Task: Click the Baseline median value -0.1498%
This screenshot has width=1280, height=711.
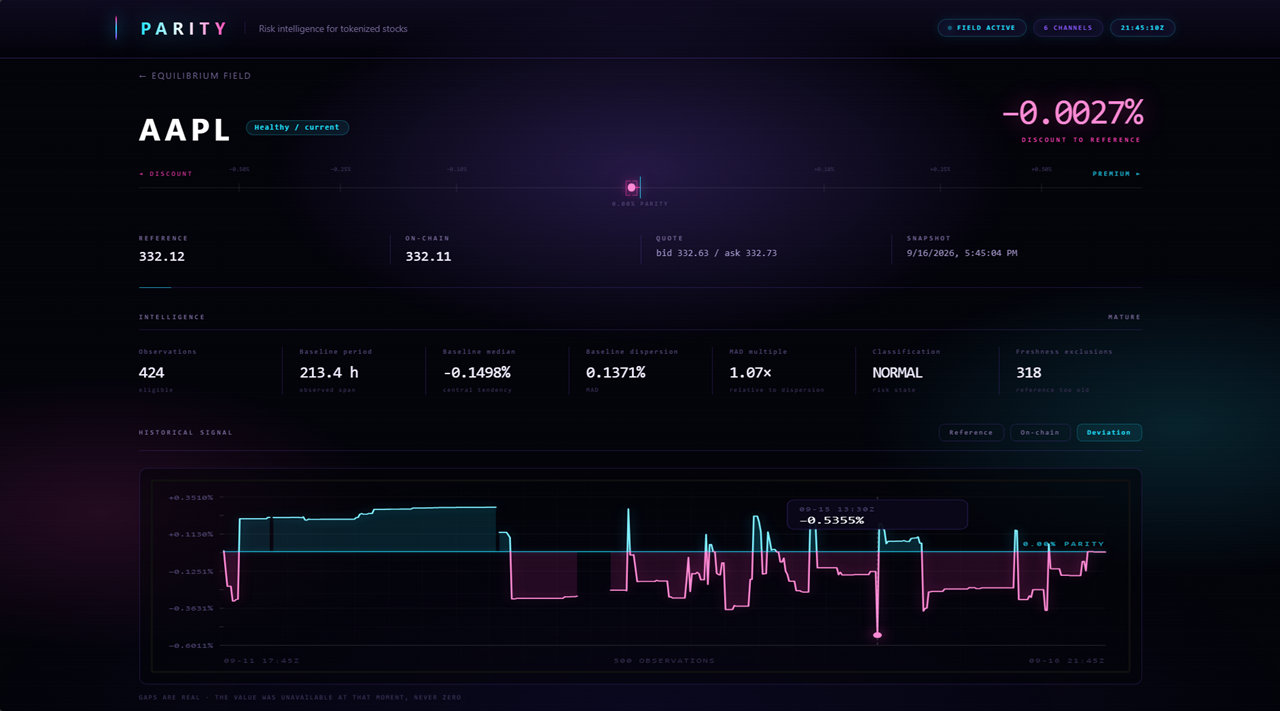Action: 477,373
